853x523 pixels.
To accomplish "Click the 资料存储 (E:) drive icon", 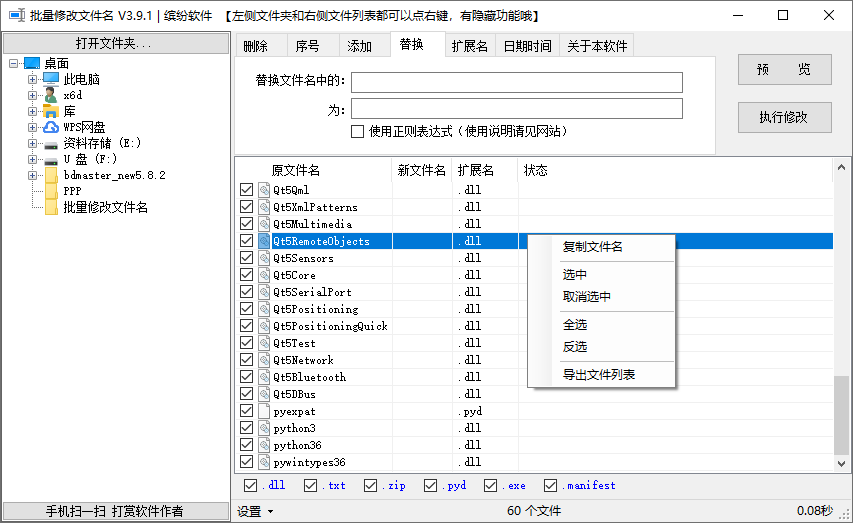I will 51,143.
